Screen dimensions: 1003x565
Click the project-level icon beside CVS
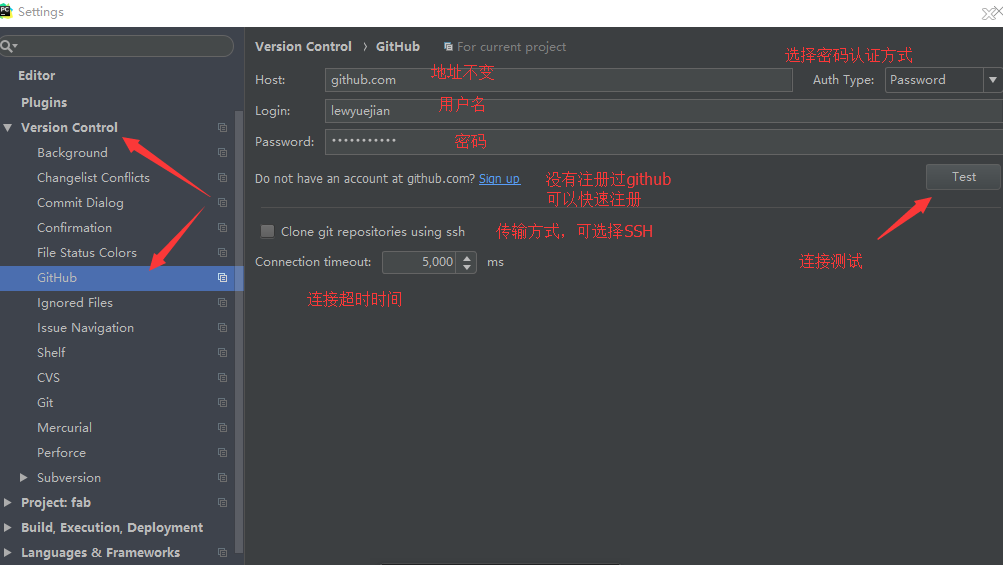click(x=222, y=377)
